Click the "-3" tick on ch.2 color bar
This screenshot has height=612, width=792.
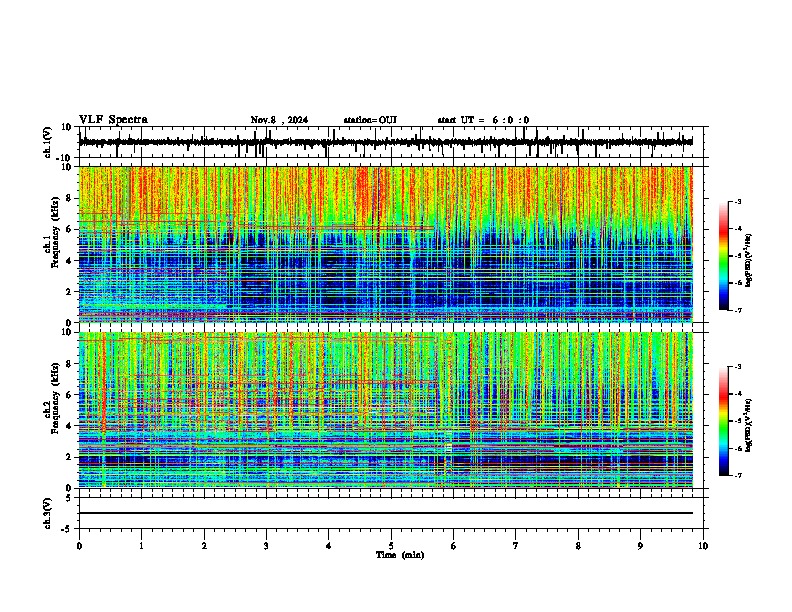point(738,367)
